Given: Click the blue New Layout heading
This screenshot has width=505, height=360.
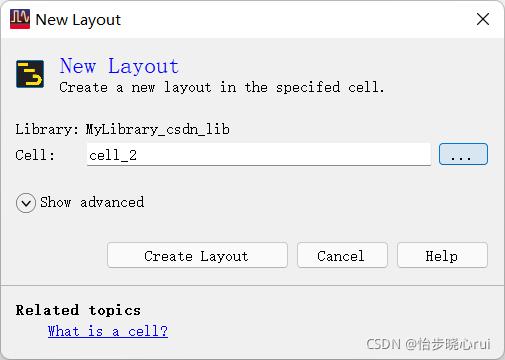Looking at the screenshot, I should coord(119,66).
